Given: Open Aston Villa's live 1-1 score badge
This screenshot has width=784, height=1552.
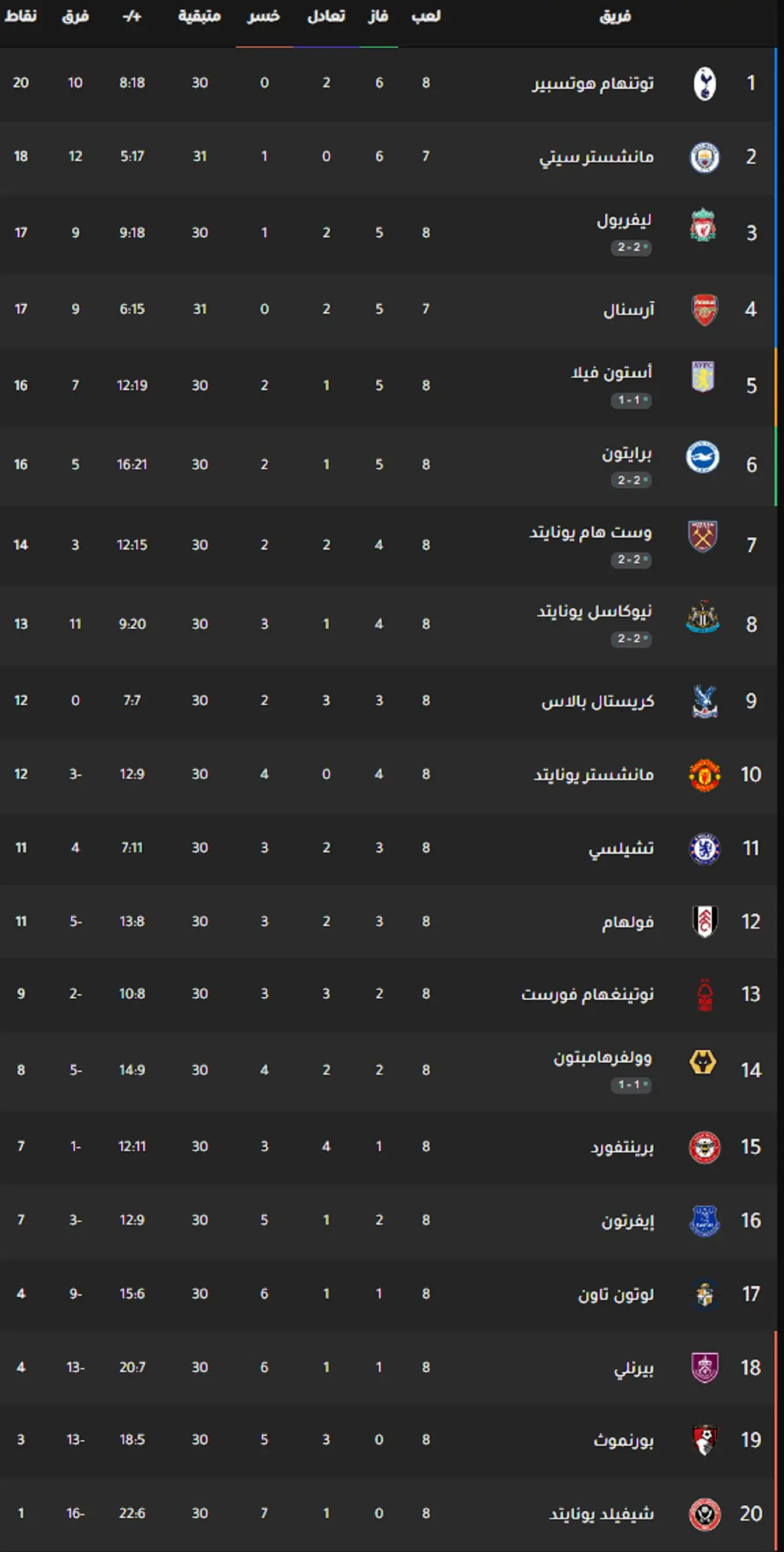Looking at the screenshot, I should [631, 399].
